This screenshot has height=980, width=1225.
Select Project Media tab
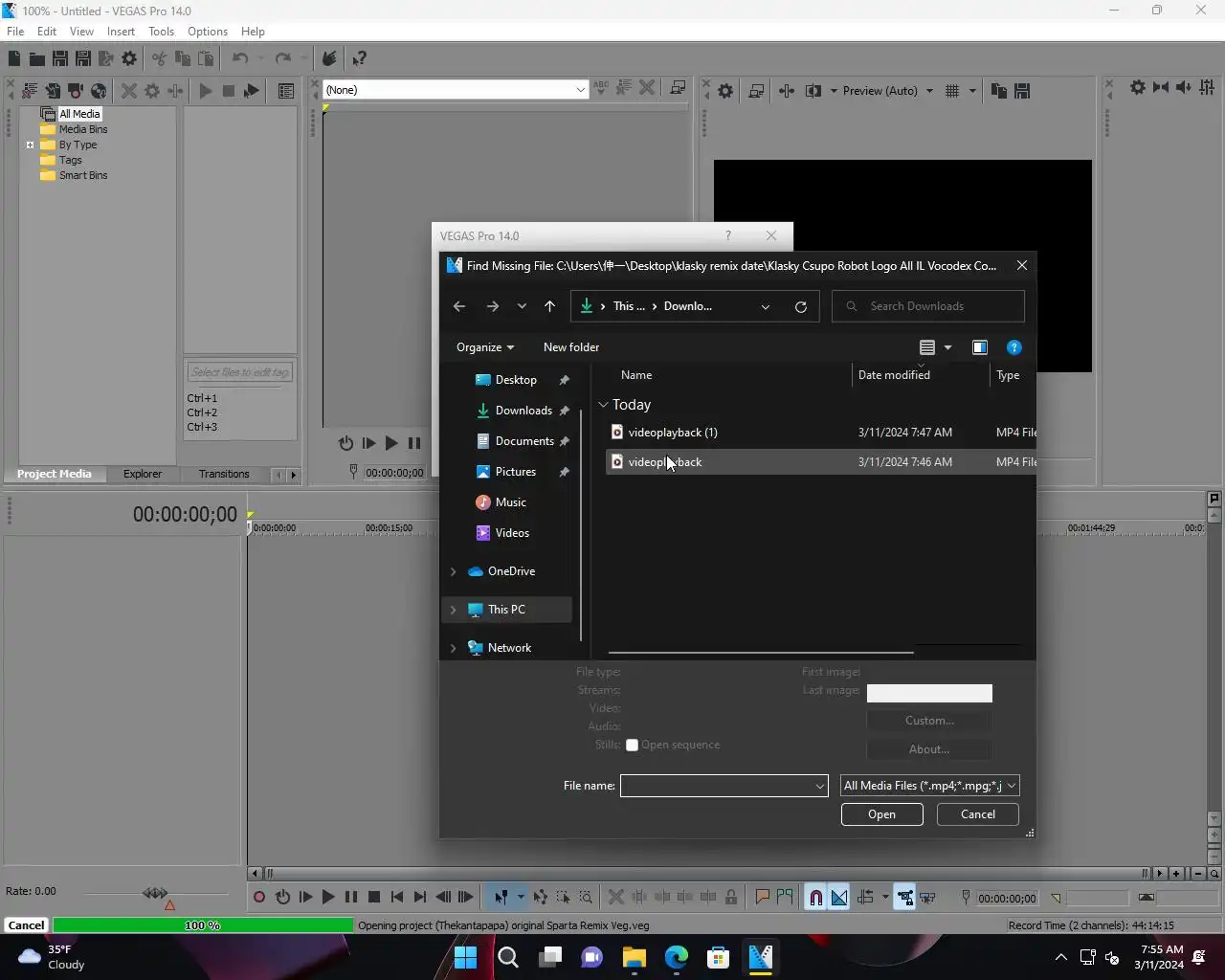click(x=55, y=474)
